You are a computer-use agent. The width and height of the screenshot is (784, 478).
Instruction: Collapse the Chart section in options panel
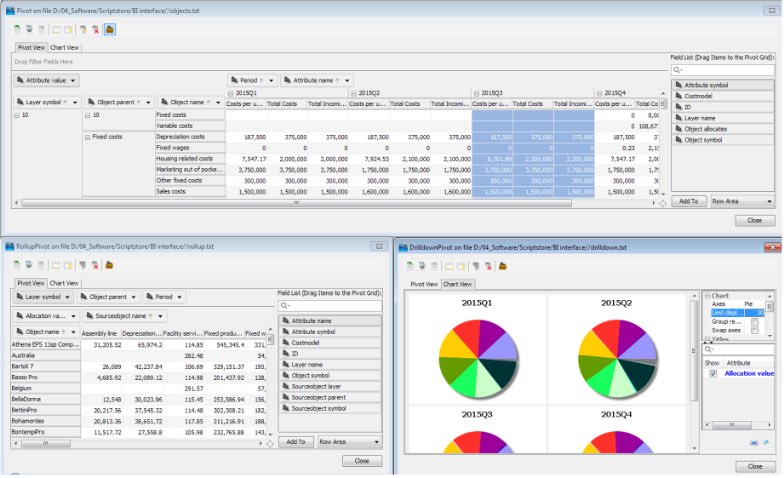708,296
